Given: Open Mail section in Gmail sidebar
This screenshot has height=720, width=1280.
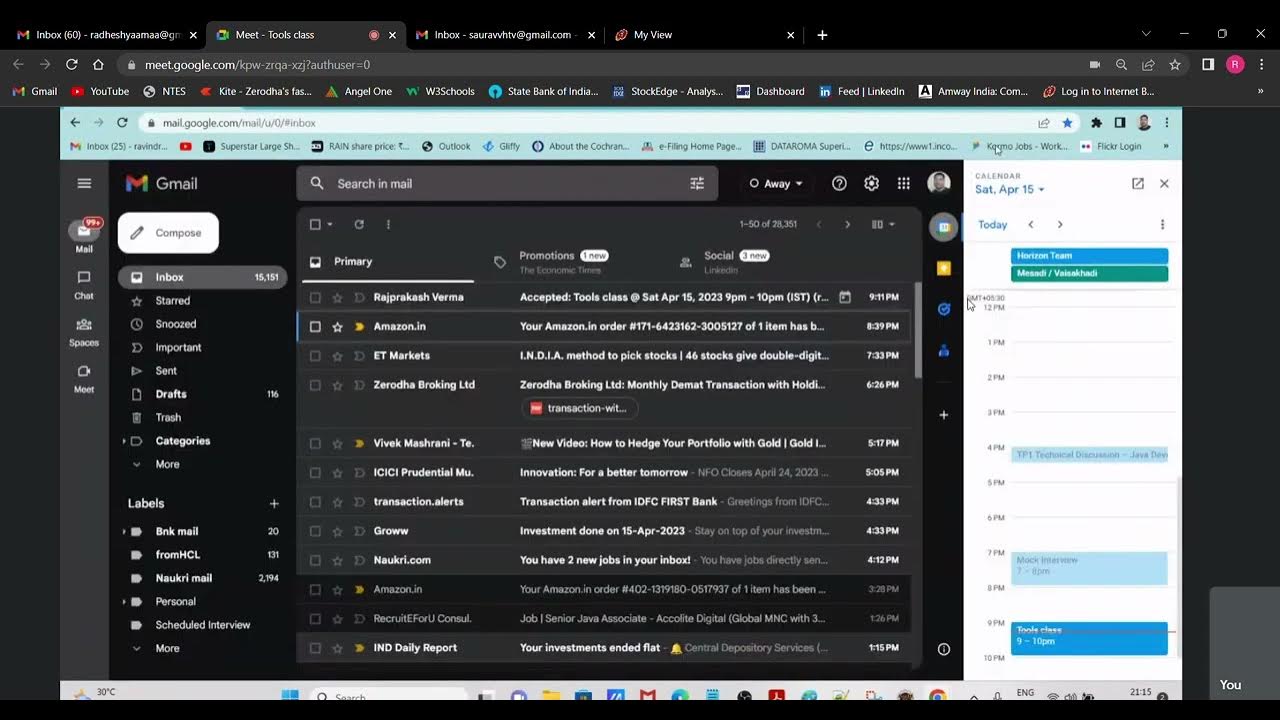Looking at the screenshot, I should [x=84, y=236].
